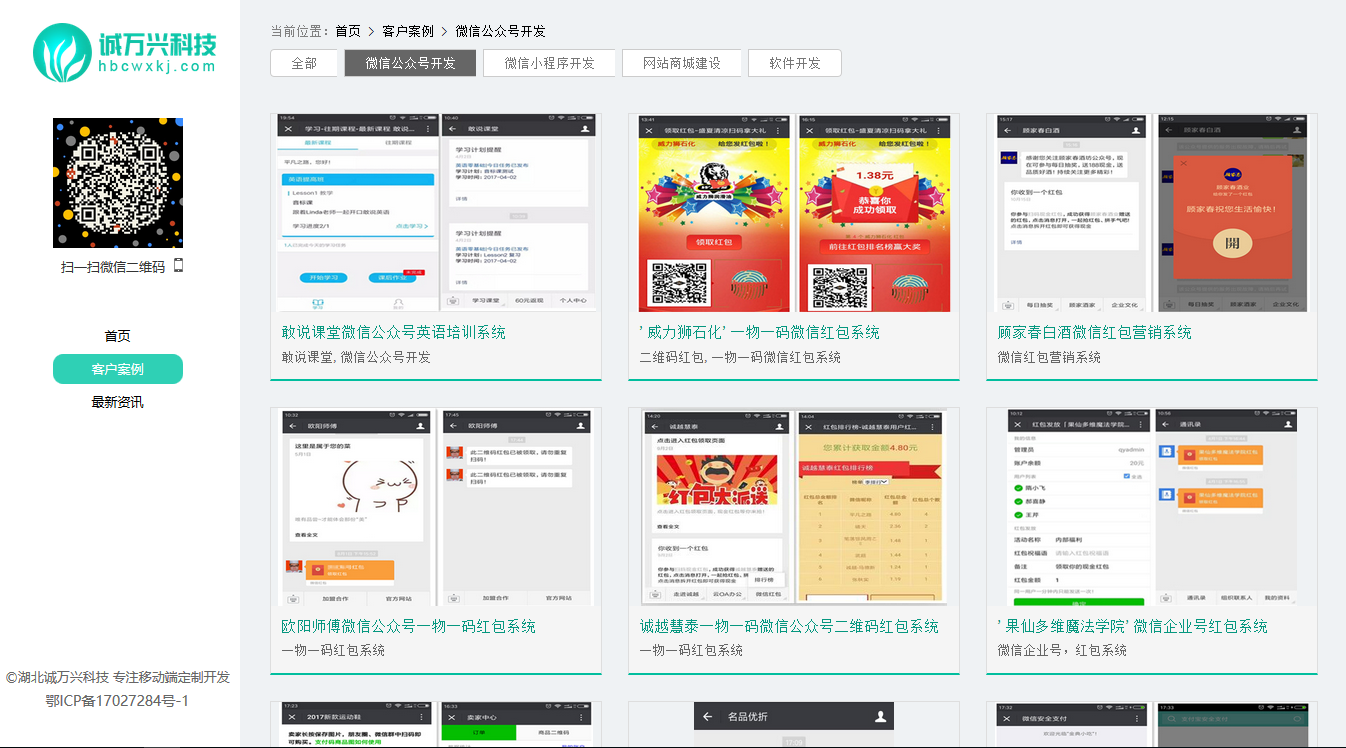This screenshot has height=748, width=1346.
Task: Click the 客户案例 breadcrumb link
Action: point(408,31)
